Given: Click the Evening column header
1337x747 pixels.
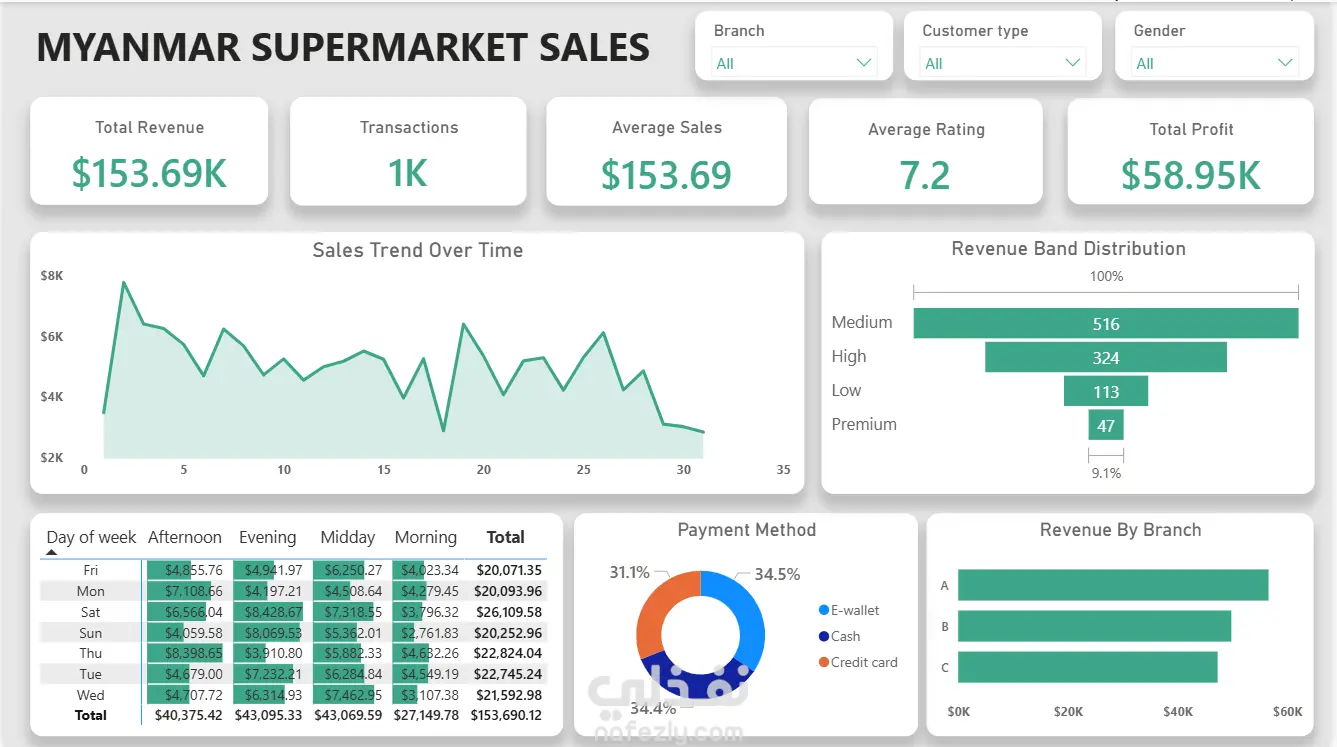Looking at the screenshot, I should 268,537.
